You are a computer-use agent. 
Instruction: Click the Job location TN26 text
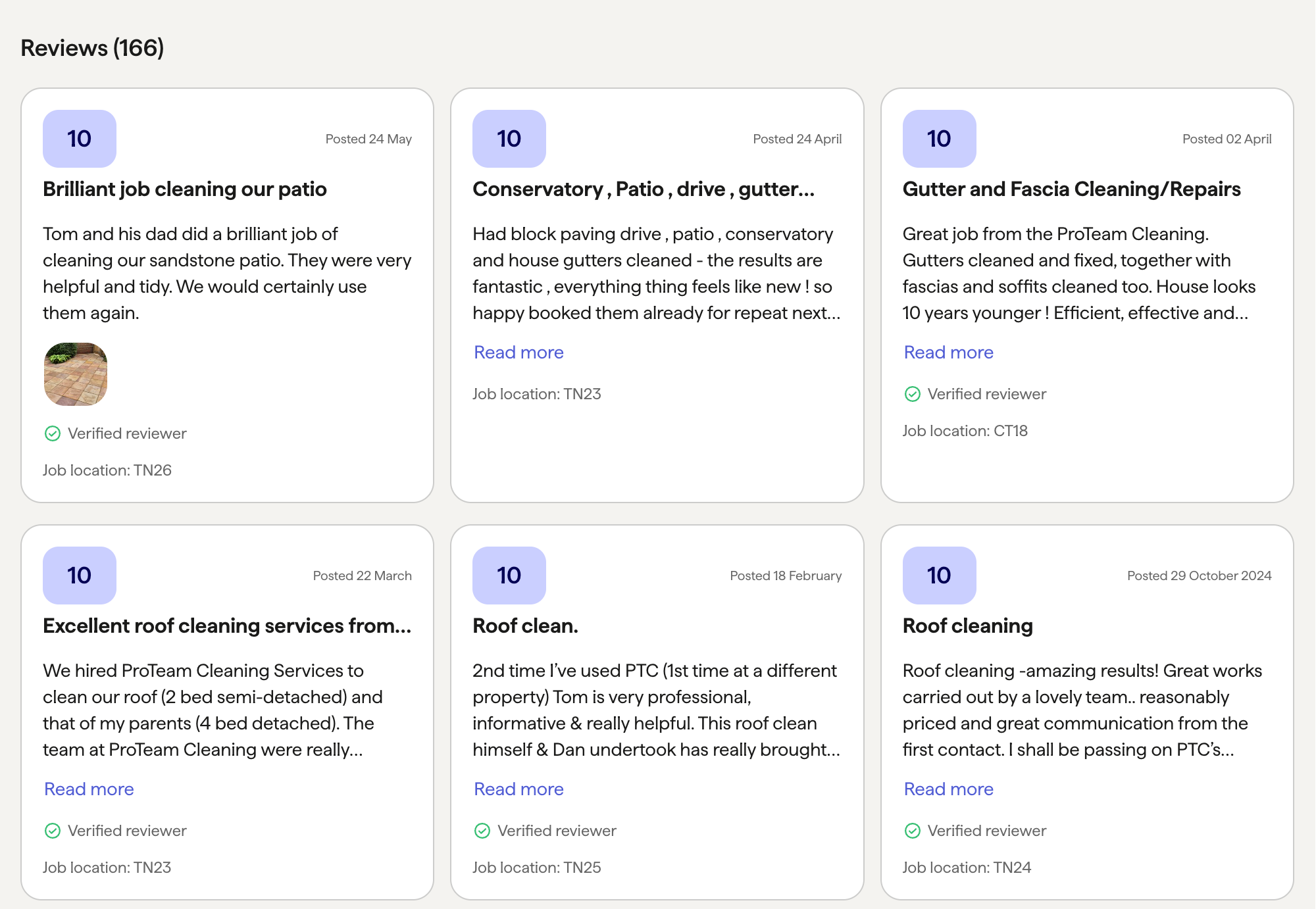coord(107,470)
